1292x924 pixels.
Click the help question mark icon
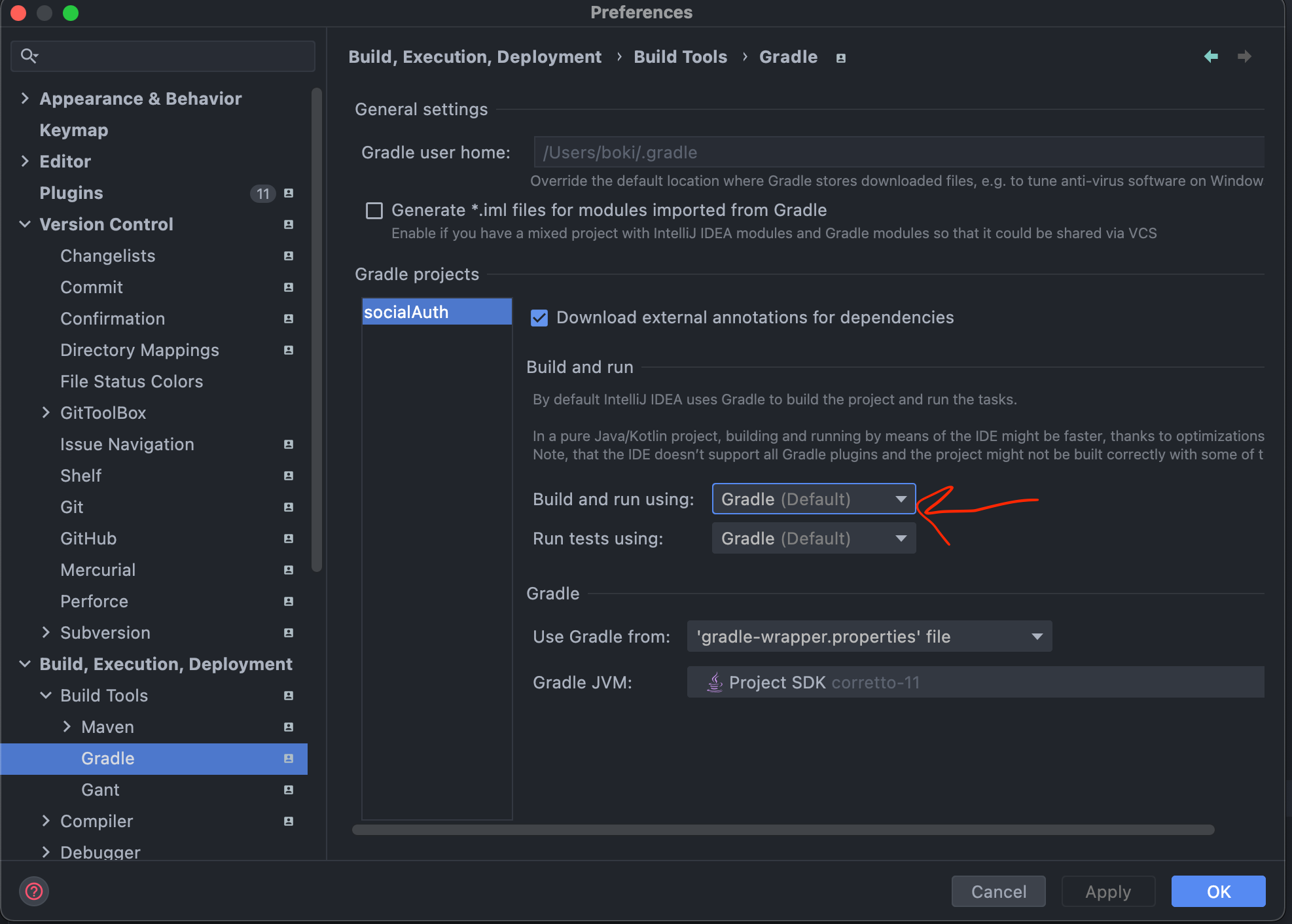coord(34,891)
